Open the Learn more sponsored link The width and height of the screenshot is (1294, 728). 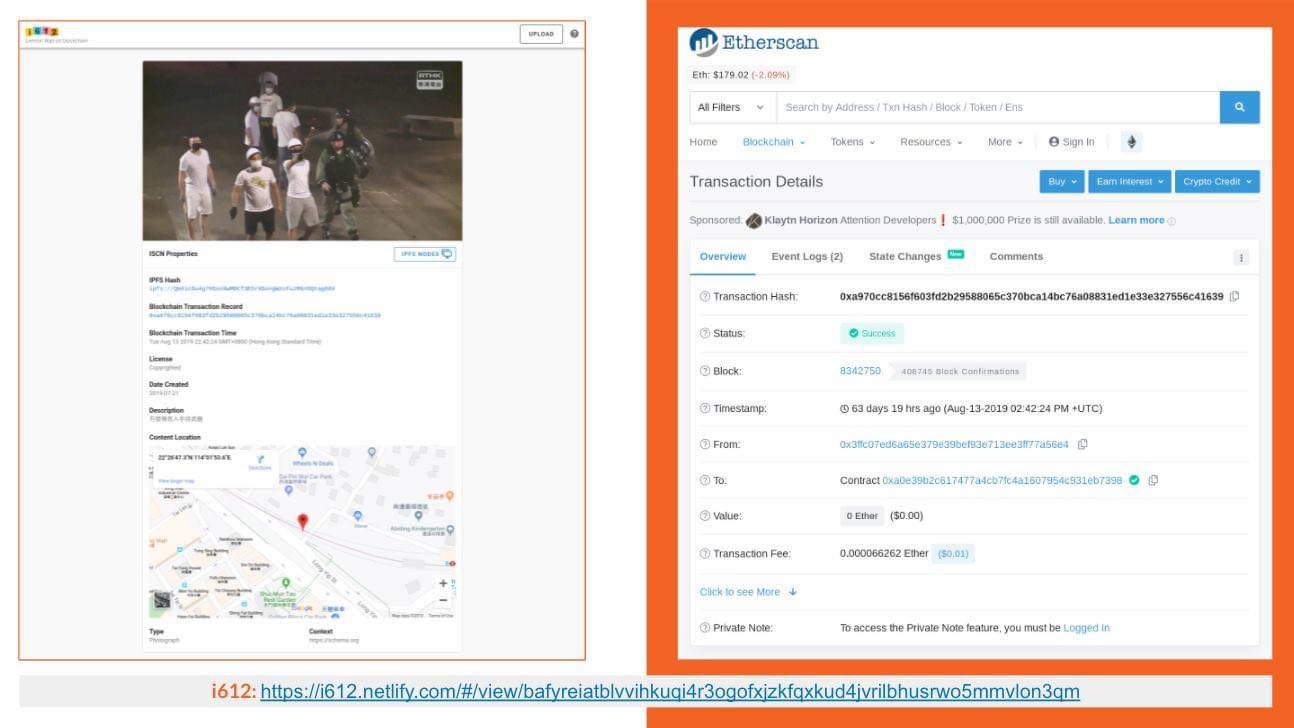click(1136, 220)
